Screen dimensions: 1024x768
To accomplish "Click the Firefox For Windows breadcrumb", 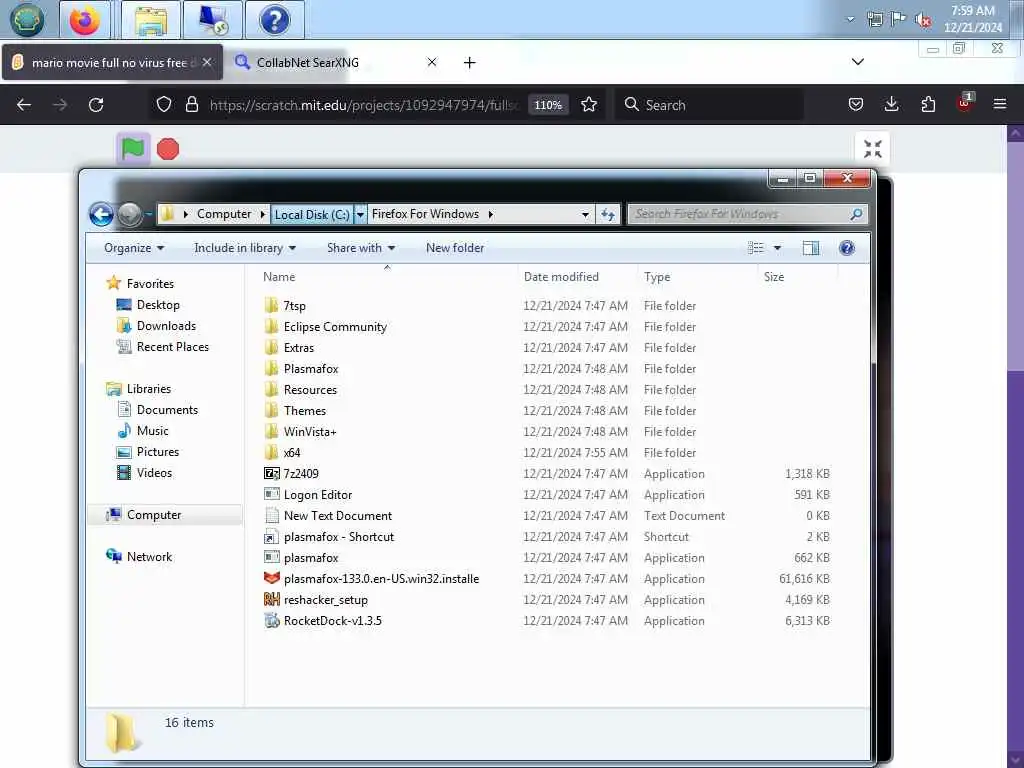I will pyautogui.click(x=425, y=214).
